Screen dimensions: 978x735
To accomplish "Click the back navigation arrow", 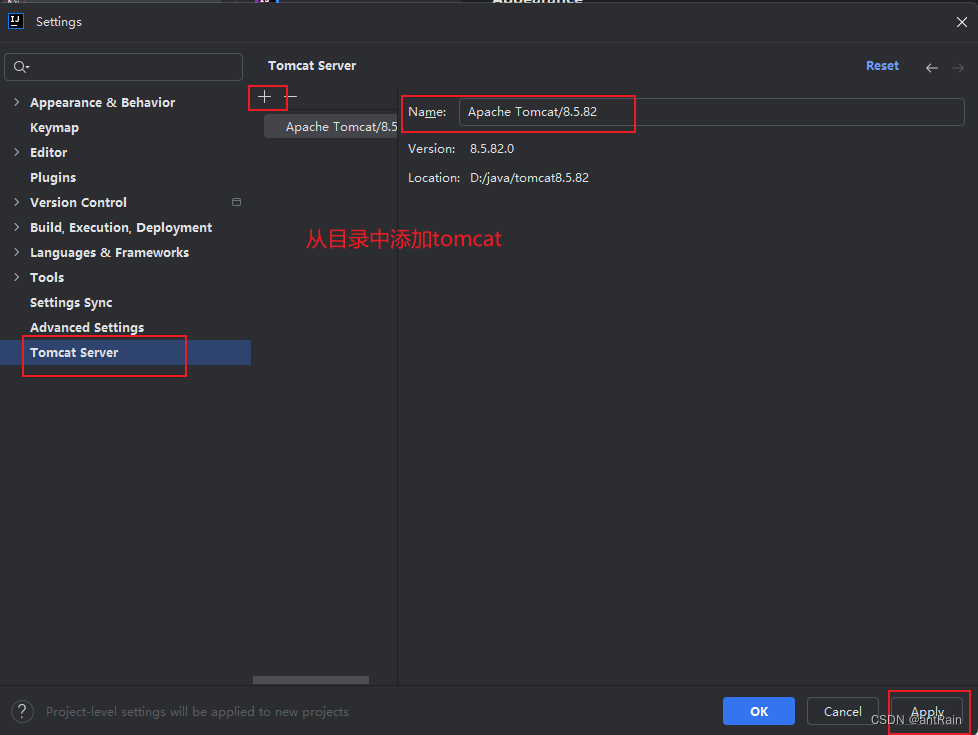I will point(932,67).
